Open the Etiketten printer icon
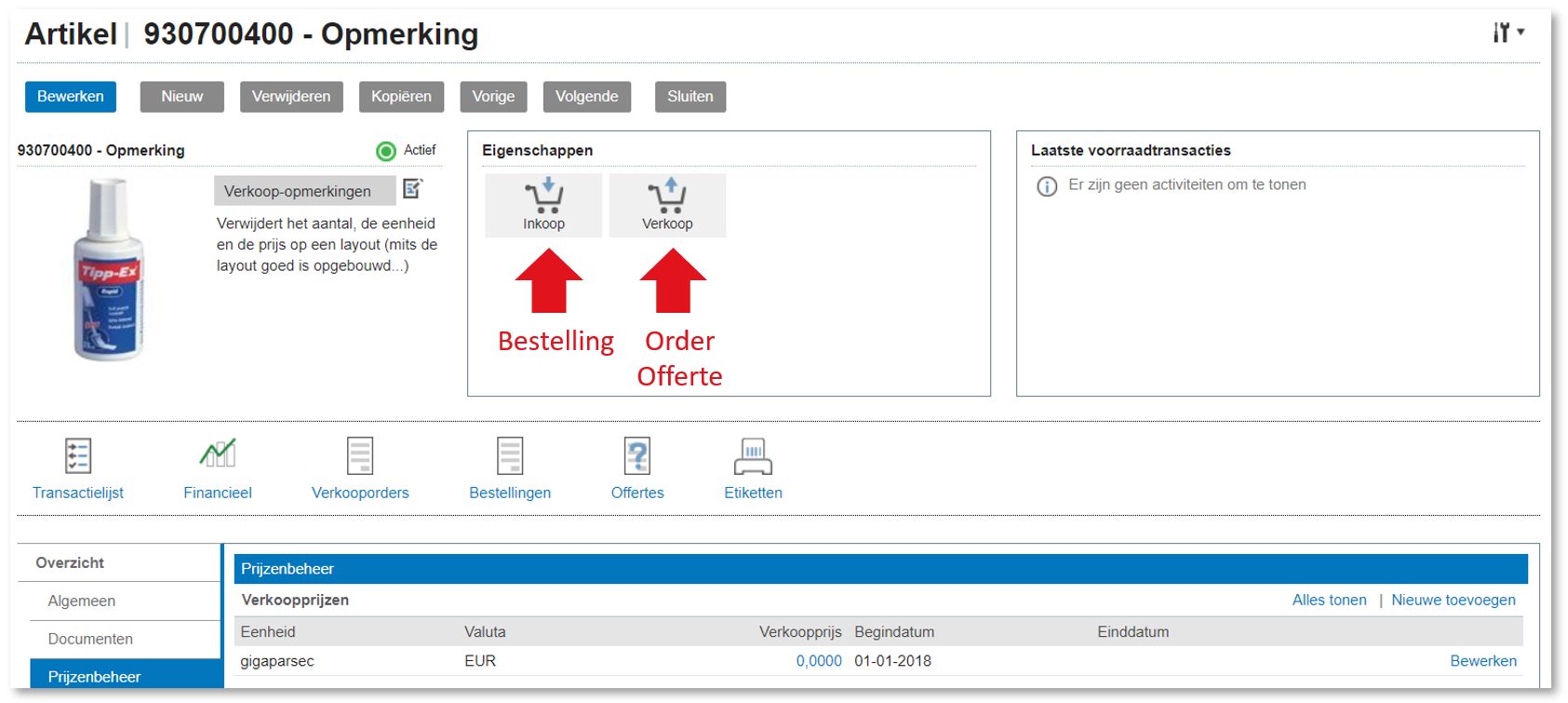 click(753, 456)
